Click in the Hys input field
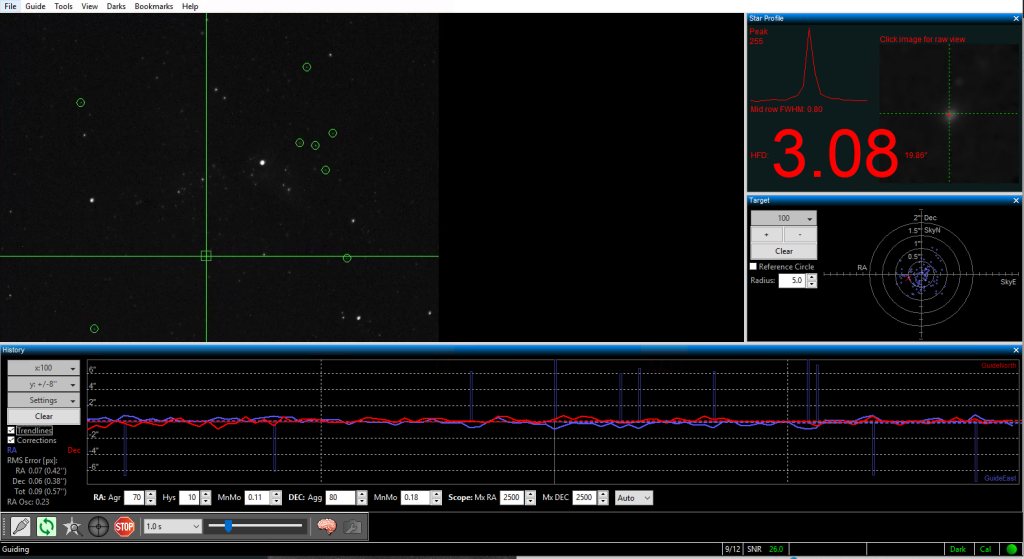The height and width of the screenshot is (559, 1024). [x=189, y=498]
